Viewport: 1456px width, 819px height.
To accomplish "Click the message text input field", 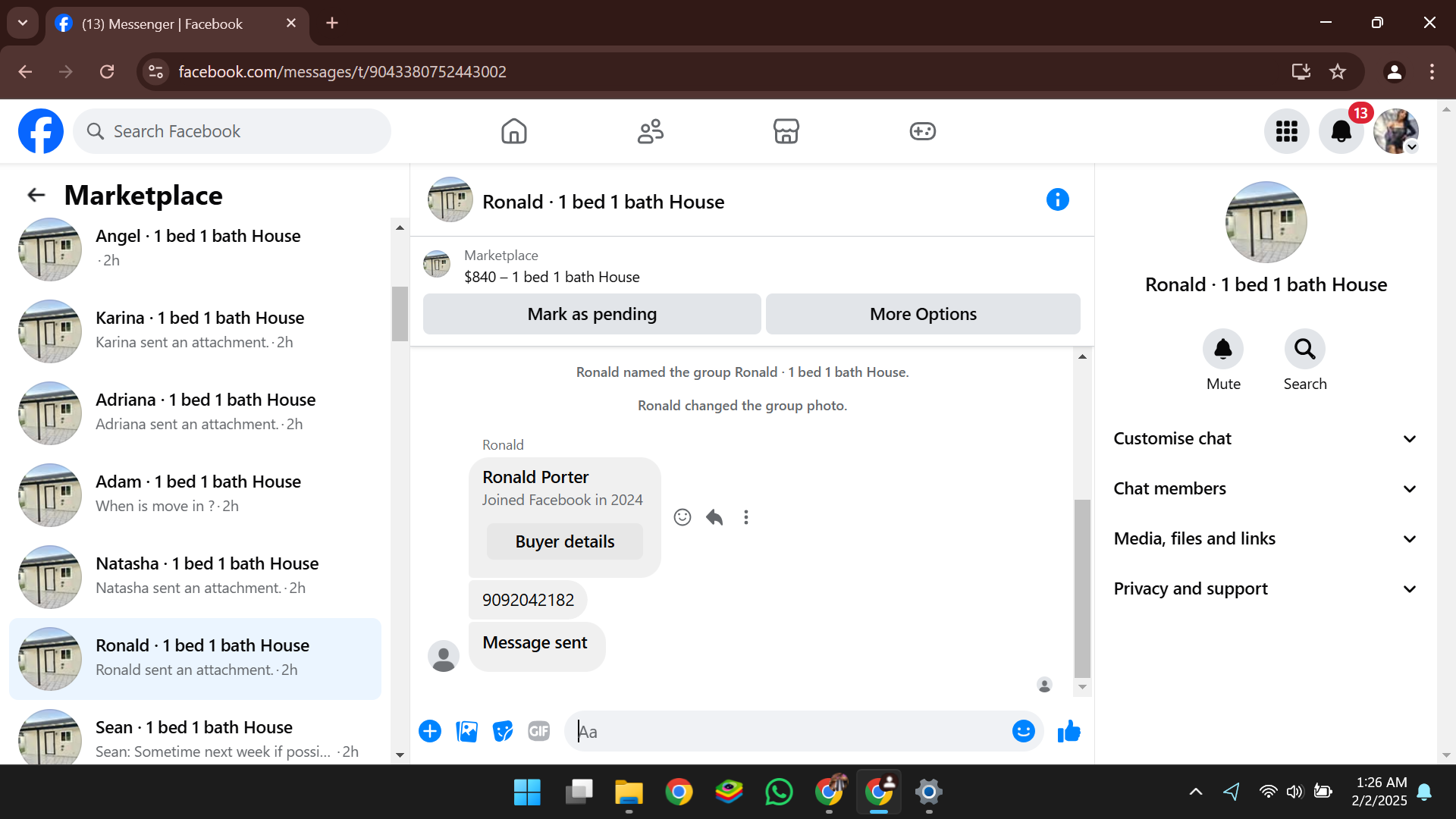I will (x=789, y=732).
